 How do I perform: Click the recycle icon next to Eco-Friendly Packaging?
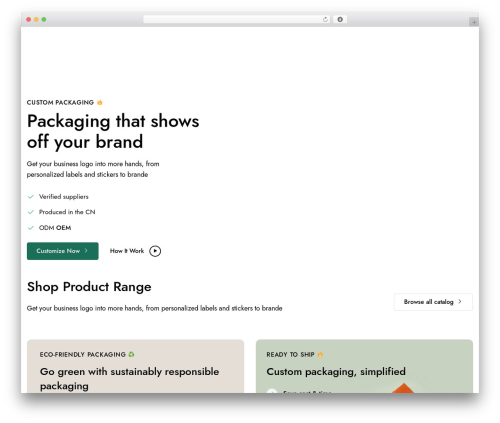(x=131, y=354)
